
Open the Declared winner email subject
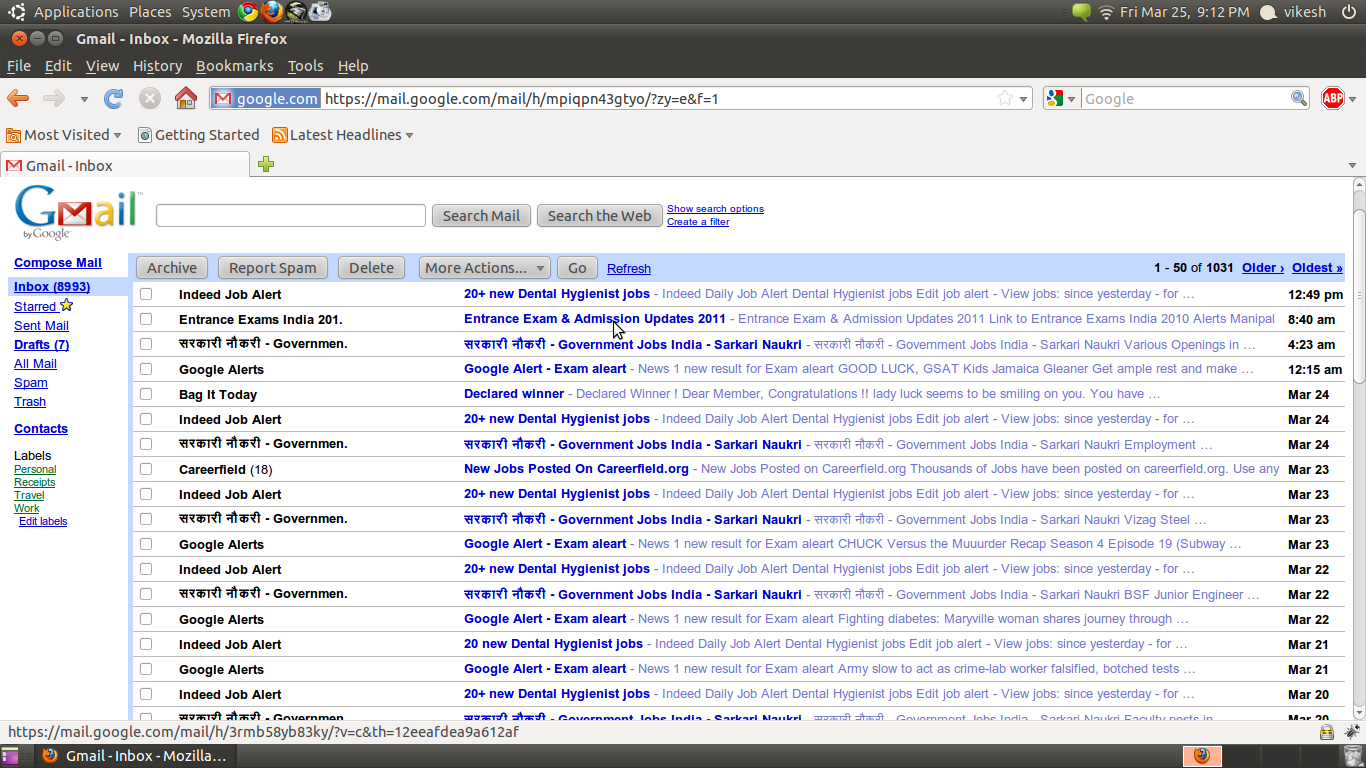click(x=514, y=394)
